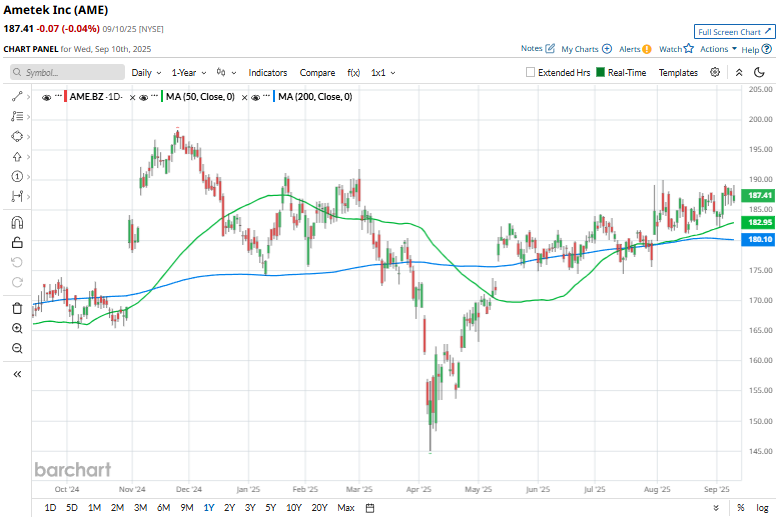Switch to dark mode moon icon
Viewport: 777px width, 522px height.
(759, 72)
